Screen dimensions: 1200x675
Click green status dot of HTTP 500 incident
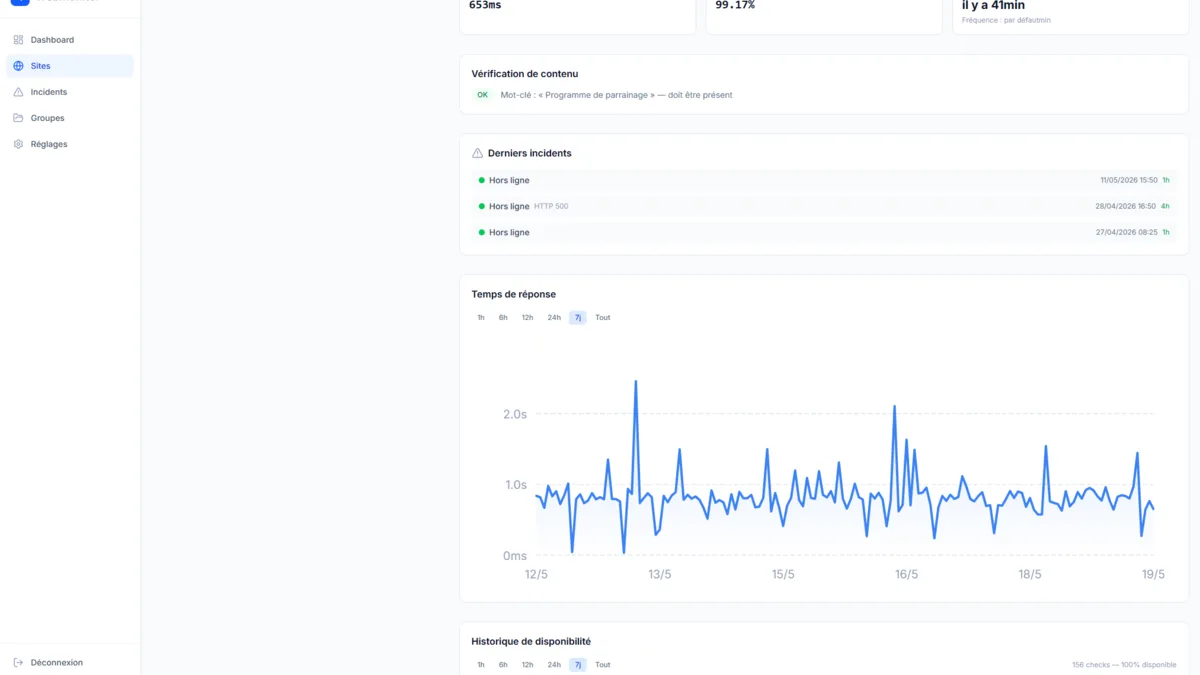tap(481, 206)
